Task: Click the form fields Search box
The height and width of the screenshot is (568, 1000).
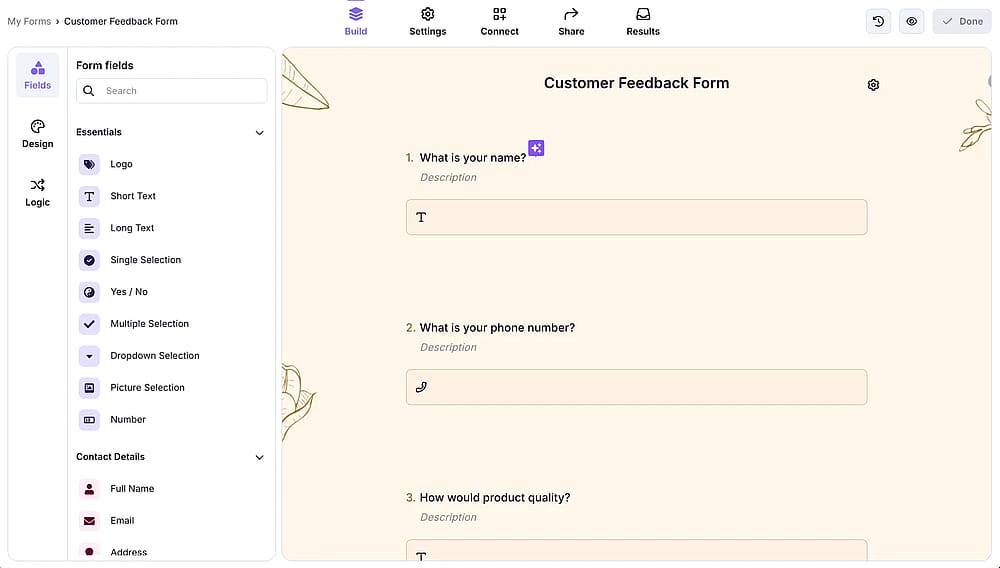Action: coord(172,91)
